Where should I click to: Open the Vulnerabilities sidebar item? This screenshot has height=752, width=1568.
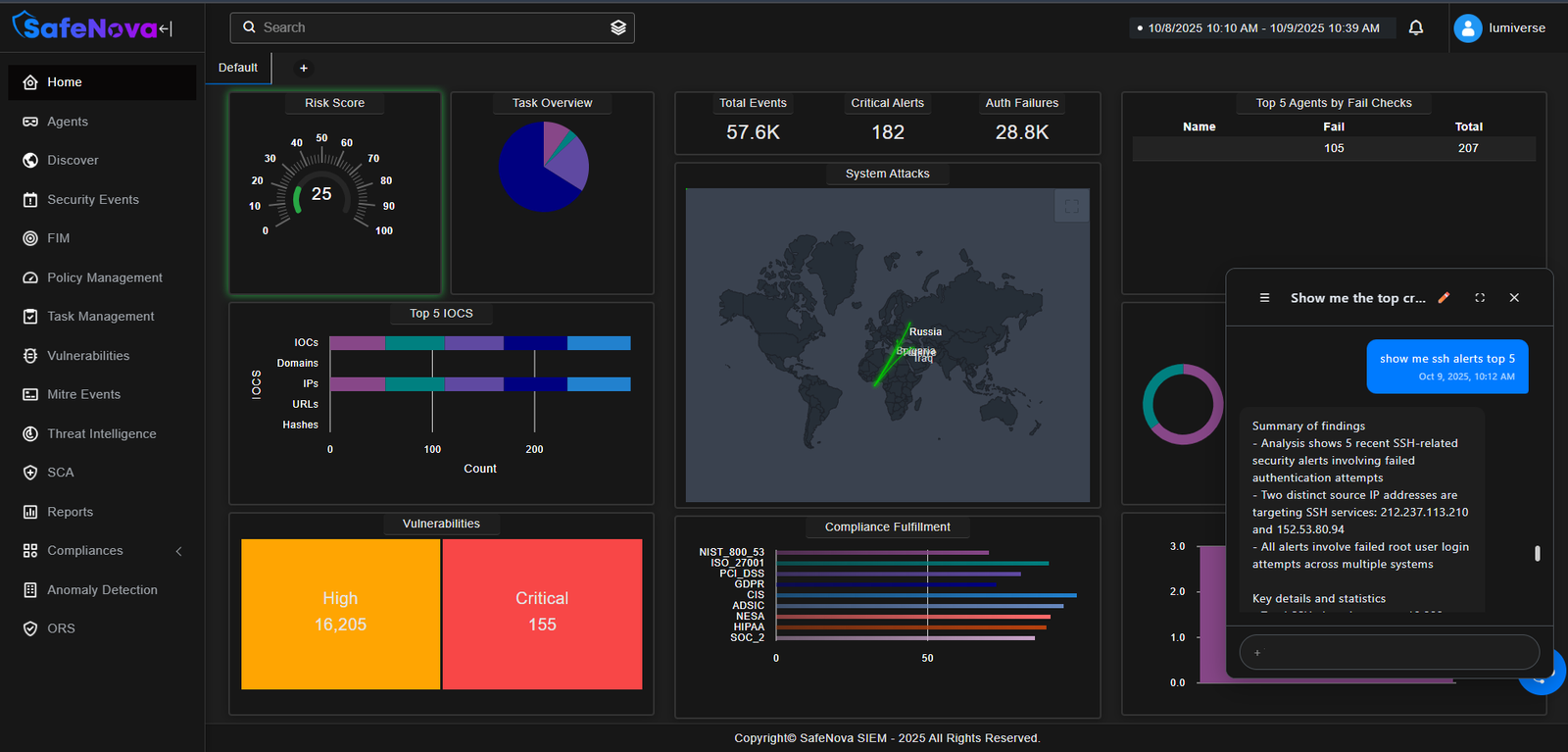point(88,356)
